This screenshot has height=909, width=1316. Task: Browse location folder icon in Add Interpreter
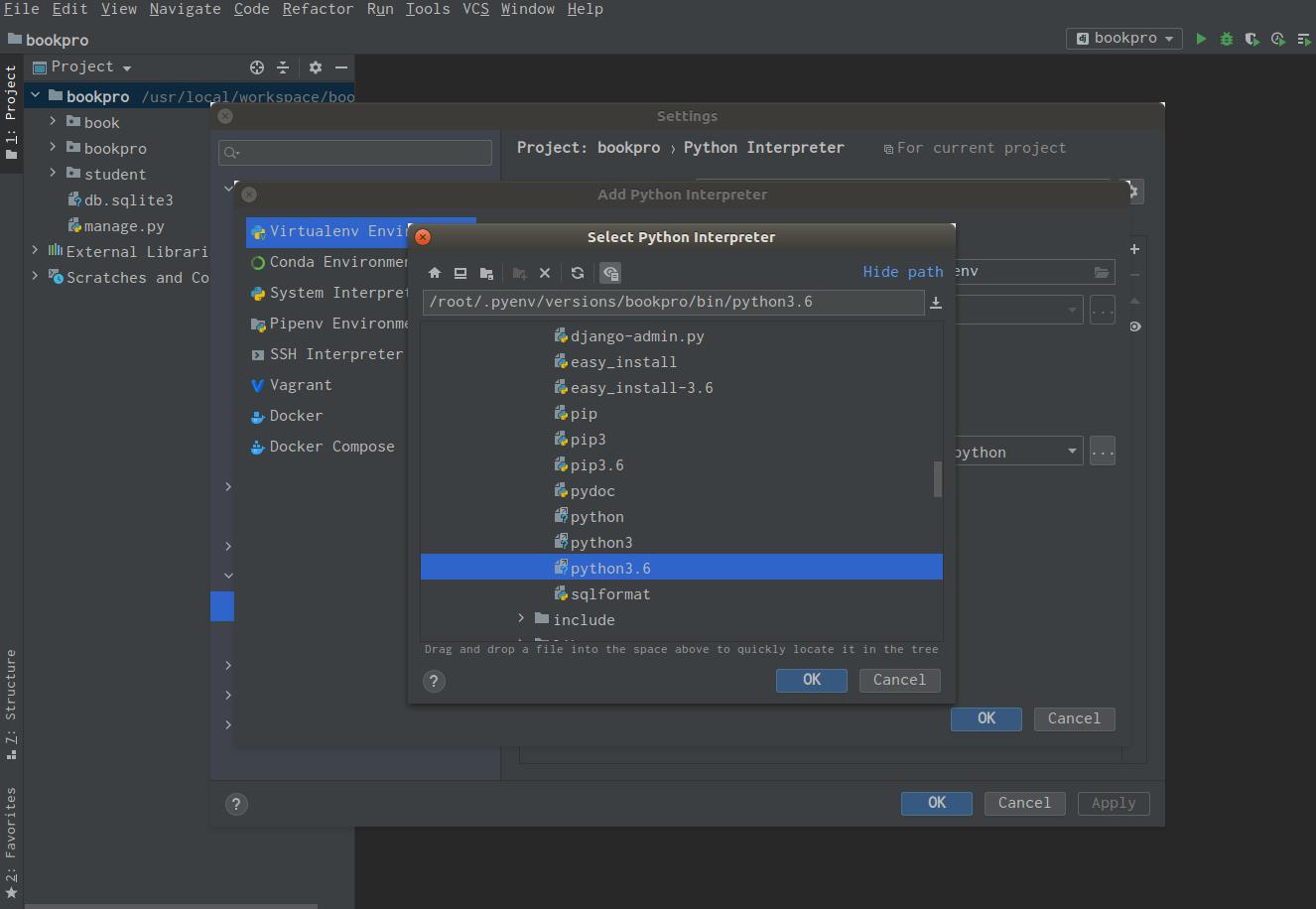click(x=1102, y=272)
